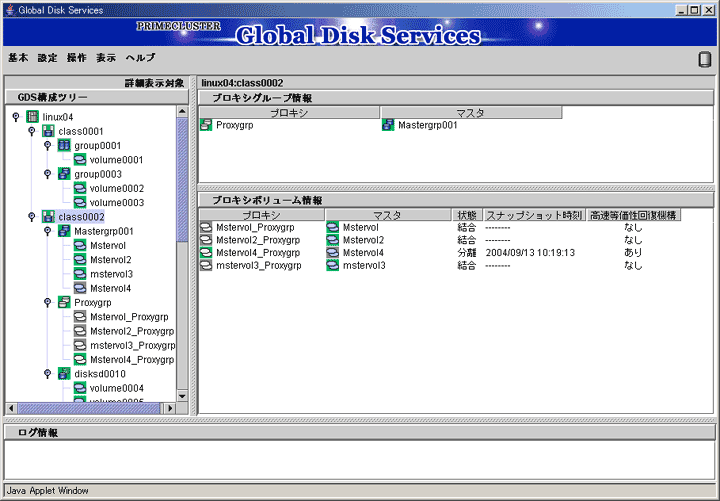720x501 pixels.
Task: Click the class0002 class icon in tree
Action: (x=48, y=216)
